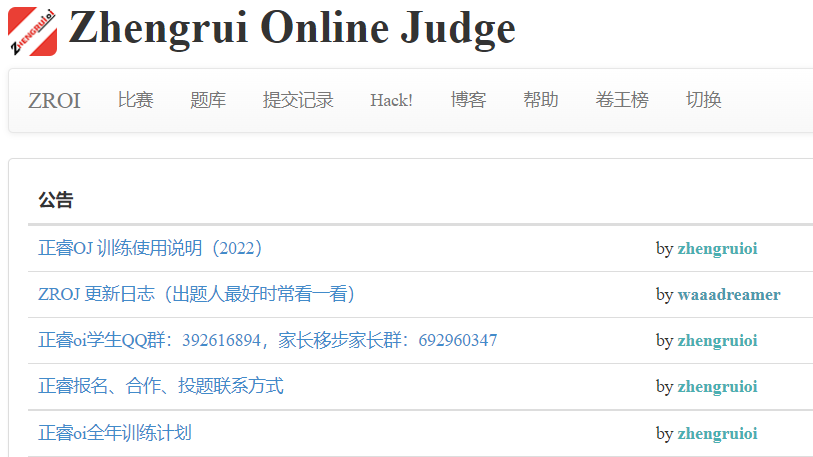Open the 帮助 help menu item

541,100
